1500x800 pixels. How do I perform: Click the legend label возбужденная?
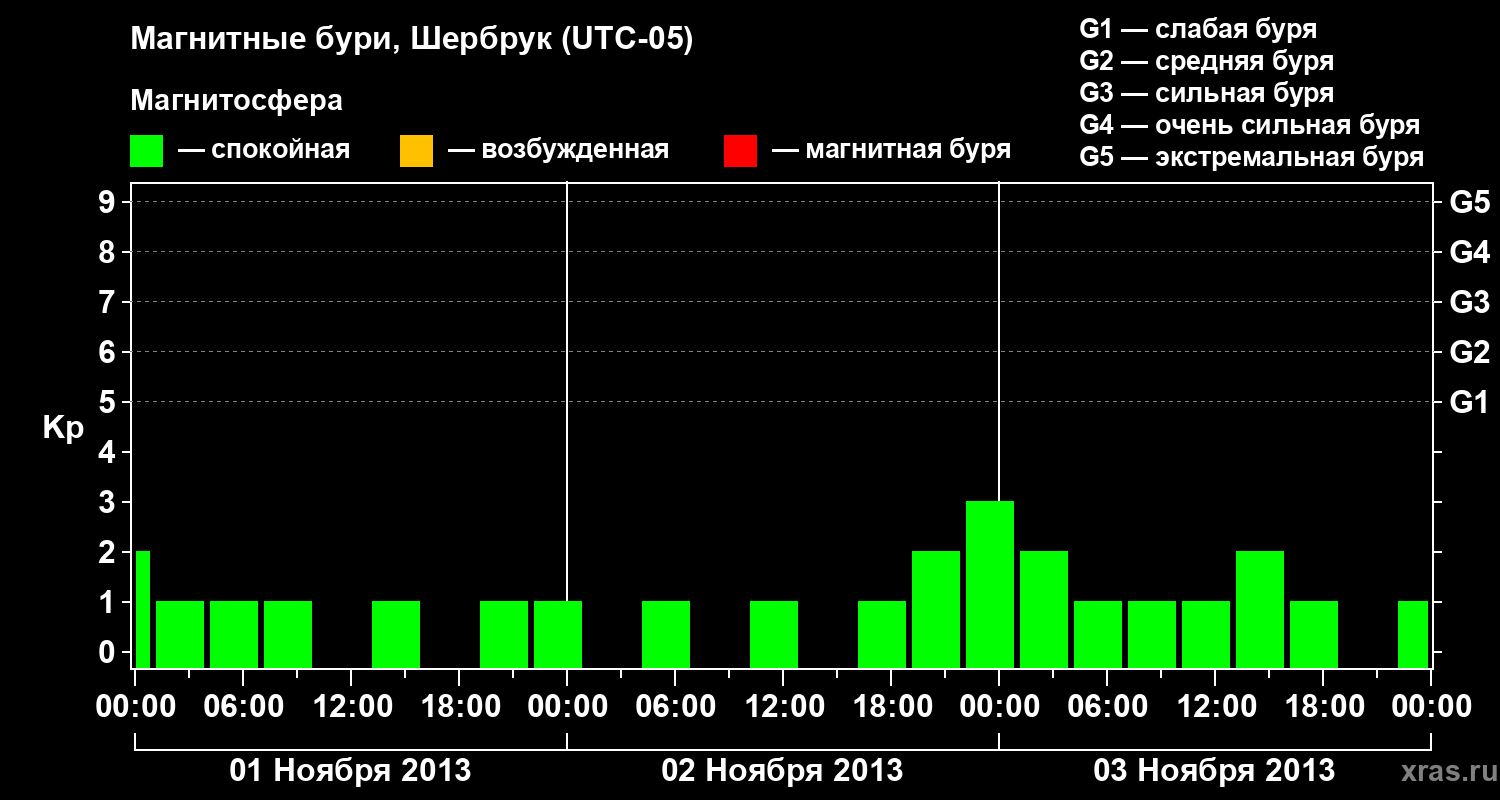pos(575,151)
